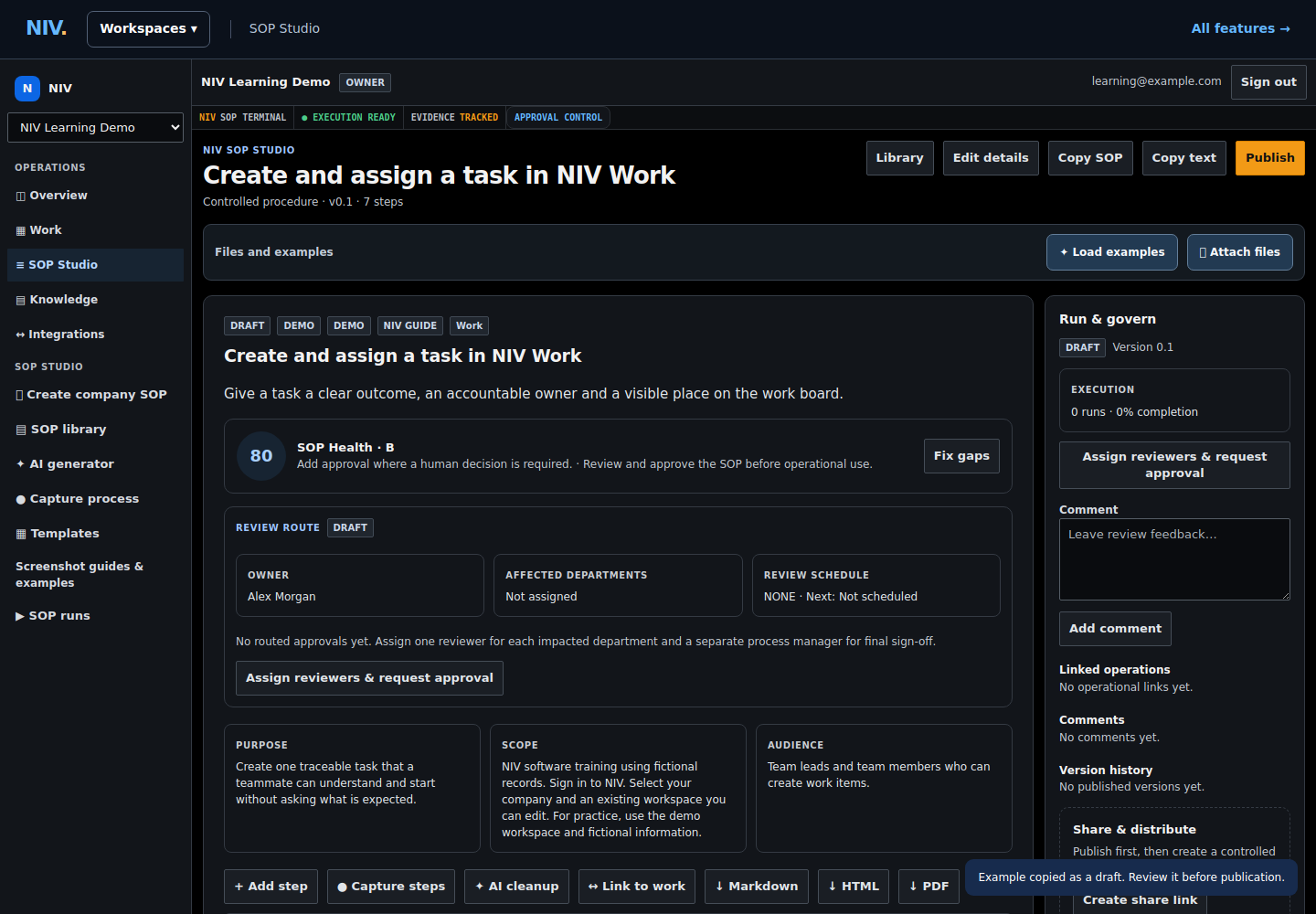Focus the review feedback comment box

[1174, 559]
